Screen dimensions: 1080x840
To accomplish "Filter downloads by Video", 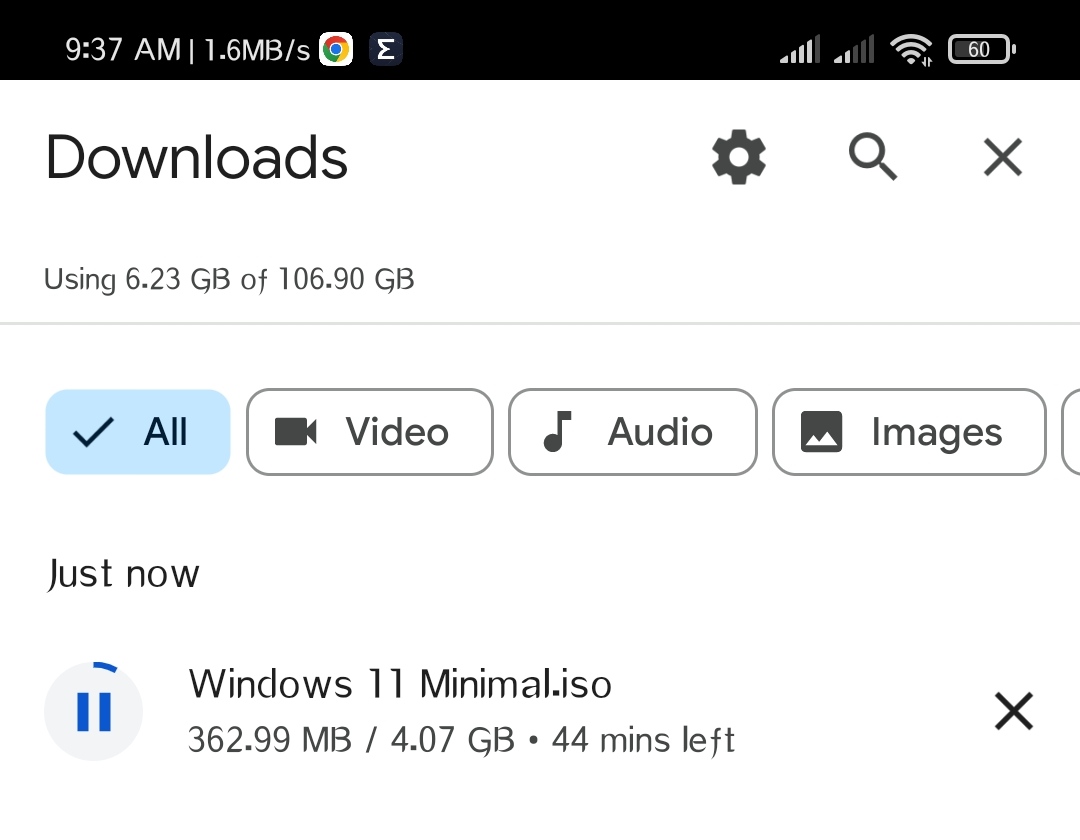I will 370,432.
